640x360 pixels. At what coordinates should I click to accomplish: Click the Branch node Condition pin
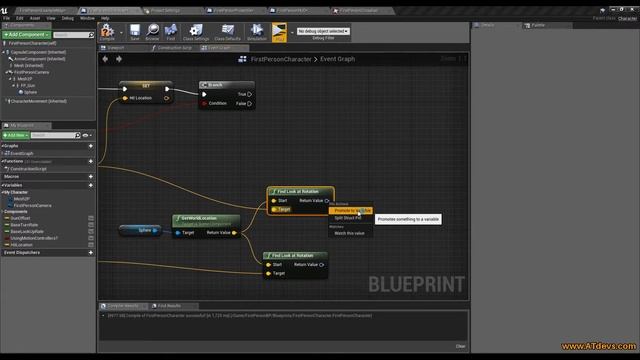click(x=204, y=104)
